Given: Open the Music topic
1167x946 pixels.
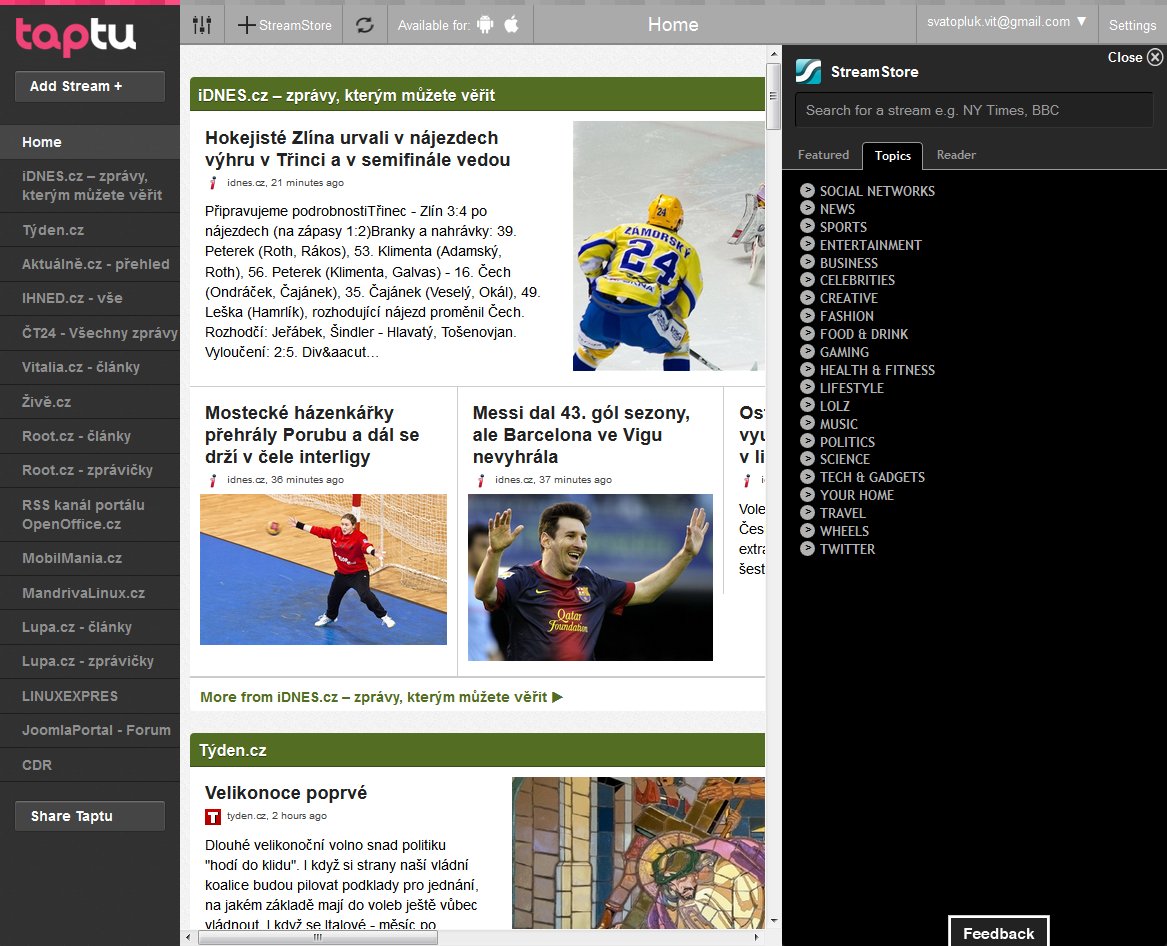Looking at the screenshot, I should (x=839, y=424).
